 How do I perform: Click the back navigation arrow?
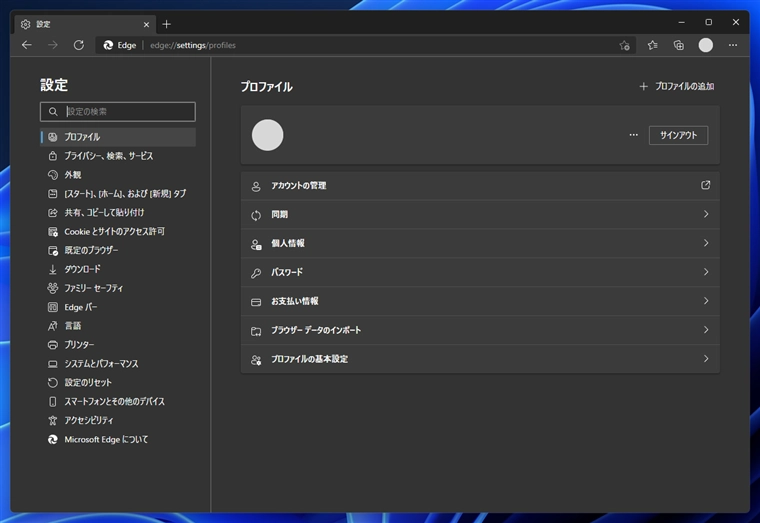click(27, 45)
